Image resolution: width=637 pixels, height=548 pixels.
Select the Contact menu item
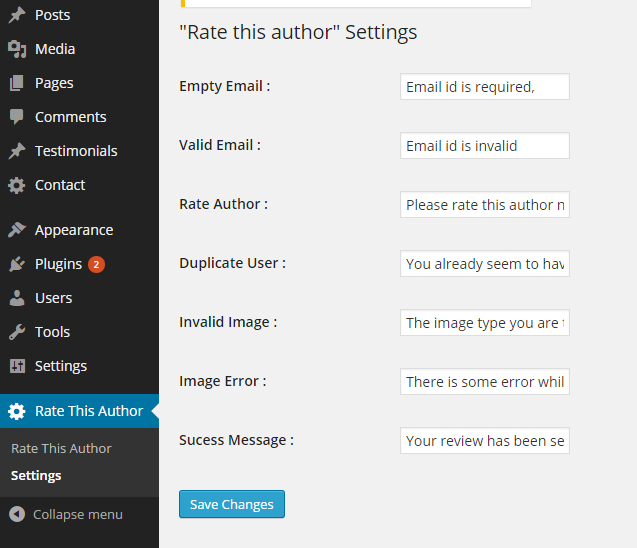click(79, 185)
